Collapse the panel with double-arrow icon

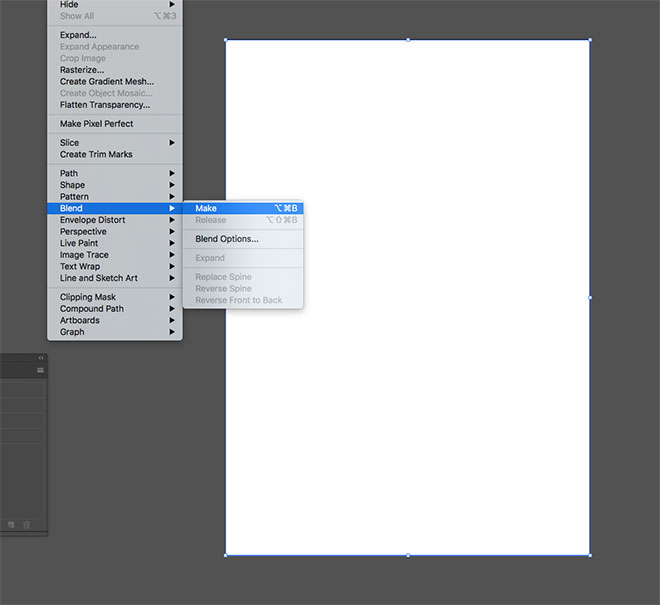41,358
